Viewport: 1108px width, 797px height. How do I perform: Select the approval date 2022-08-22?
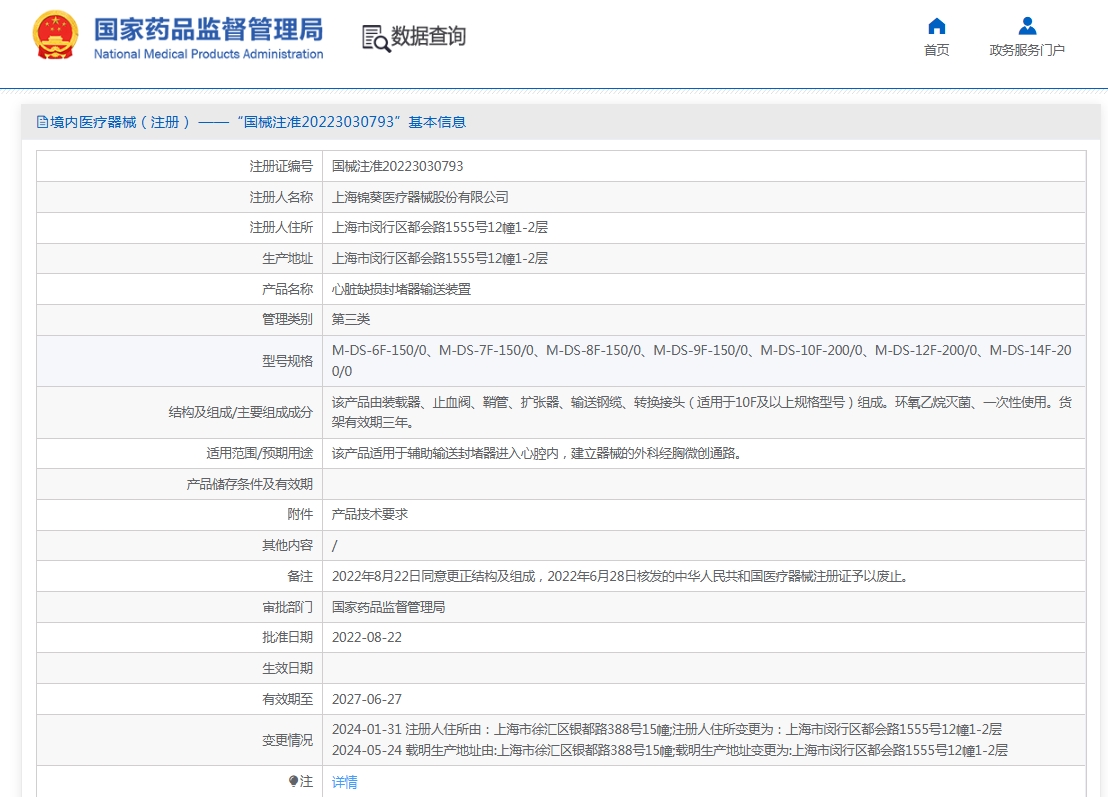coord(367,637)
